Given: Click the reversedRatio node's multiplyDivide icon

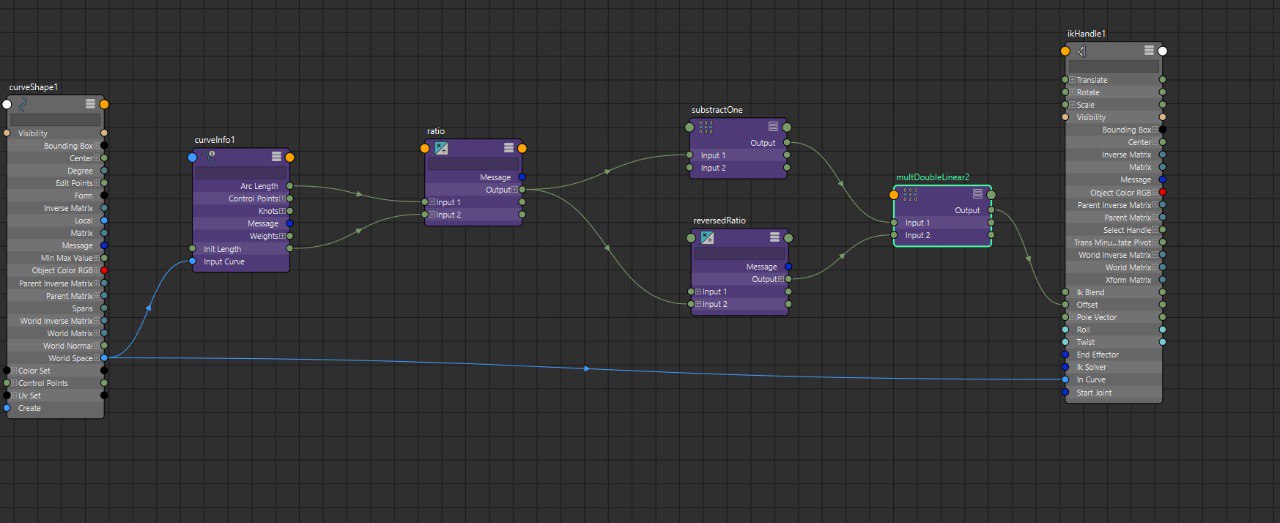Looking at the screenshot, I should click(707, 238).
